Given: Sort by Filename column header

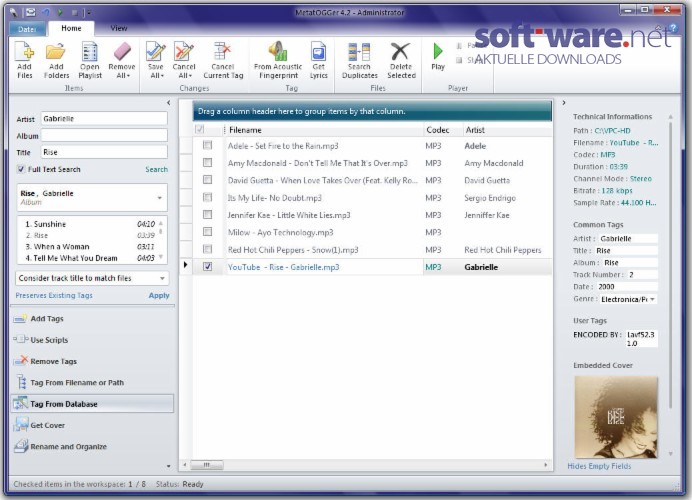Looking at the screenshot, I should click(324, 130).
